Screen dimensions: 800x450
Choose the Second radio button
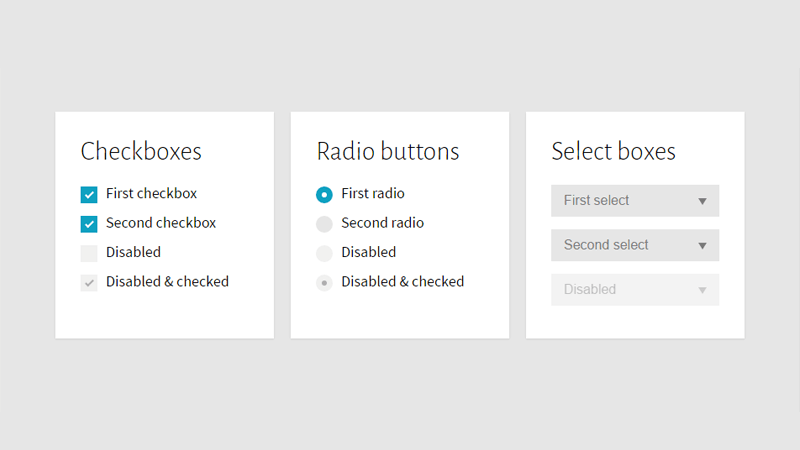(324, 223)
